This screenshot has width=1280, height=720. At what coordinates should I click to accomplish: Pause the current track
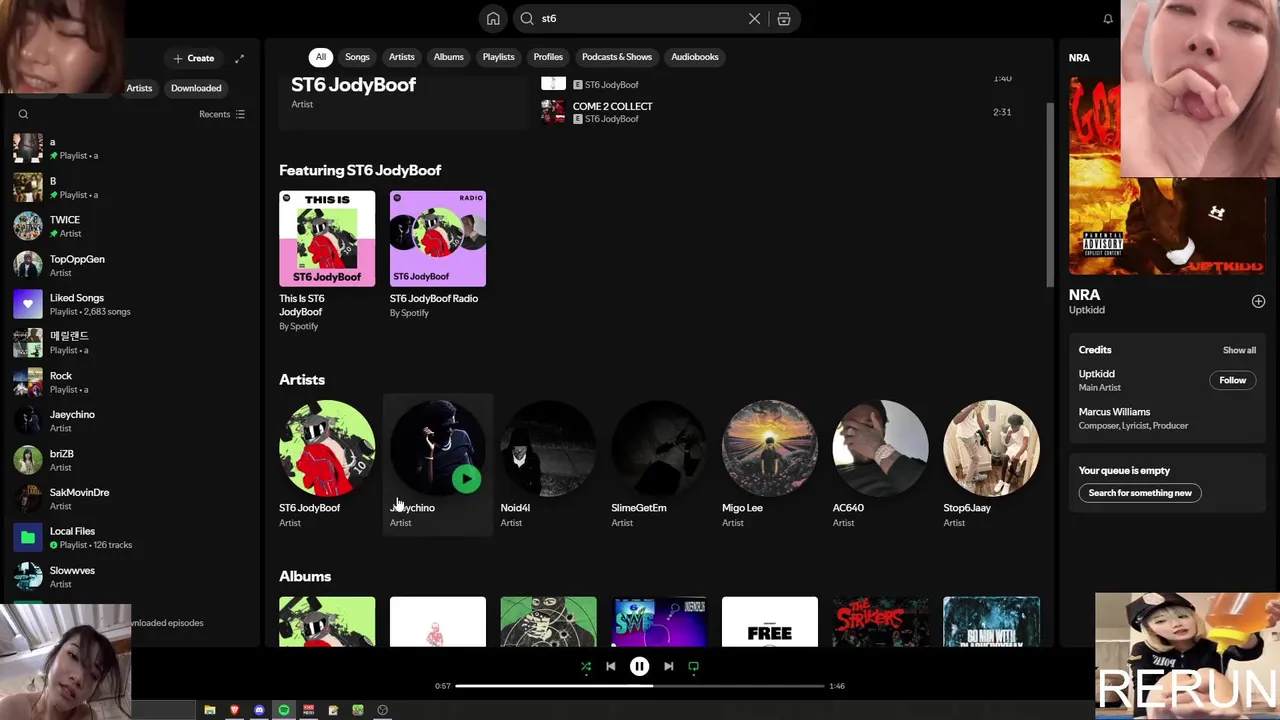click(639, 666)
